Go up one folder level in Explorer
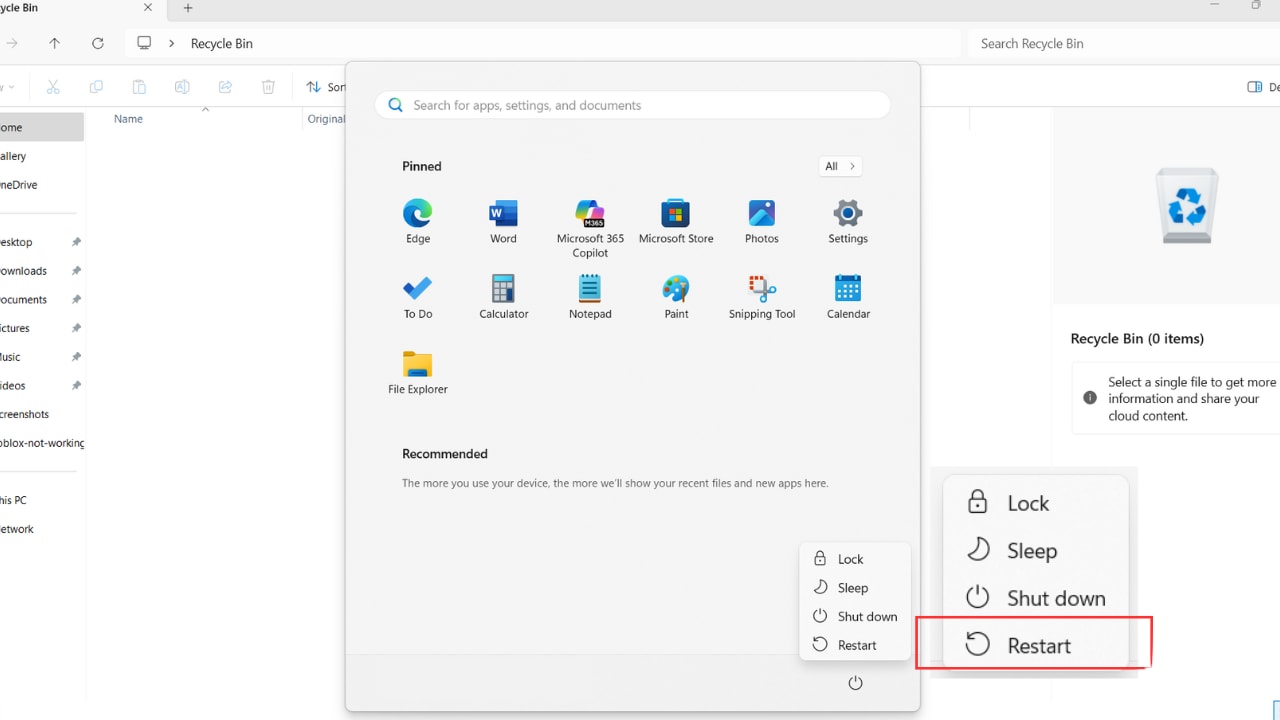The image size is (1280, 720). 54,43
